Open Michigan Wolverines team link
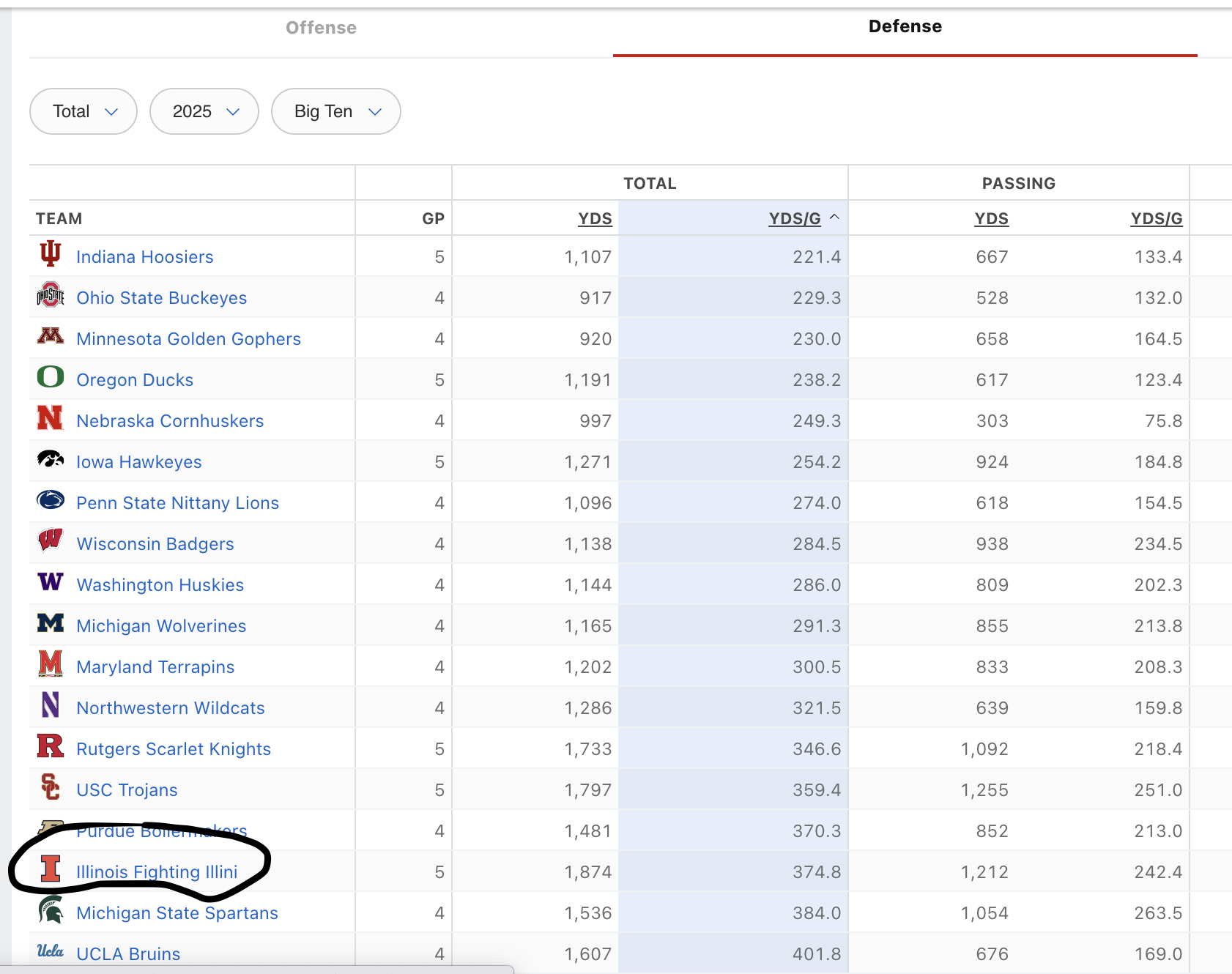 (161, 626)
